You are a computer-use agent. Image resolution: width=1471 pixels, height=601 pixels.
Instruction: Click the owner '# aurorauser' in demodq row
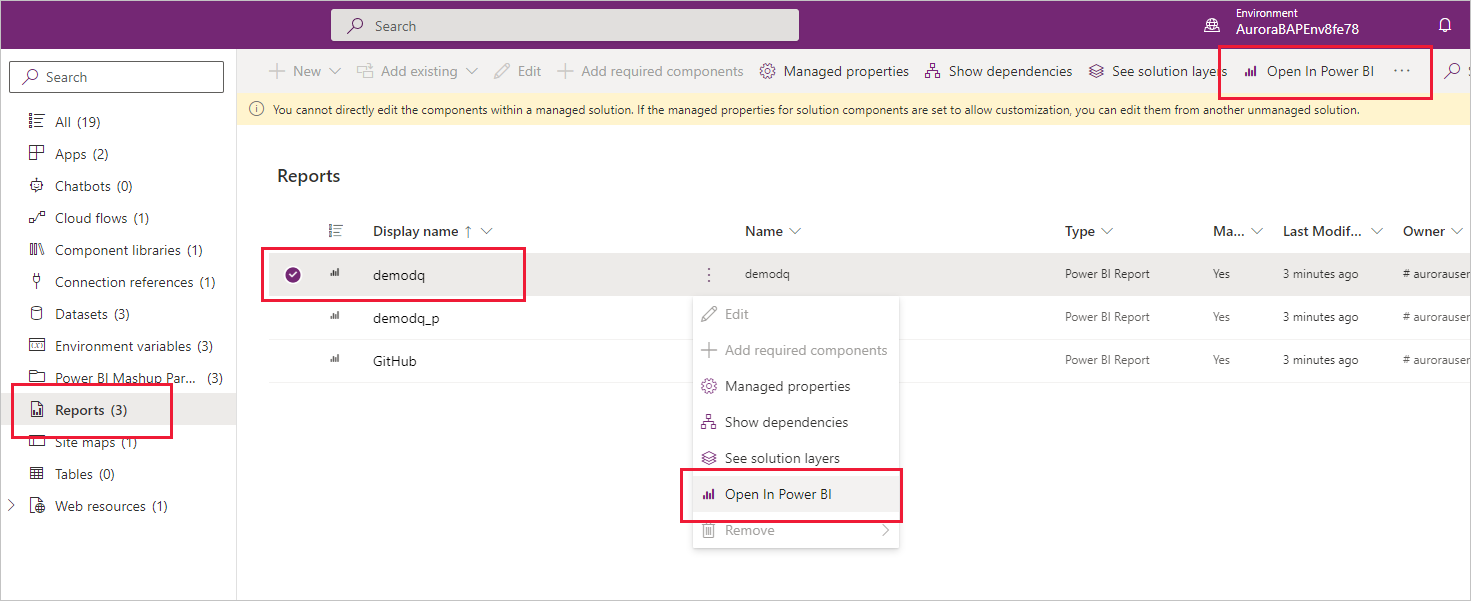pos(1436,274)
